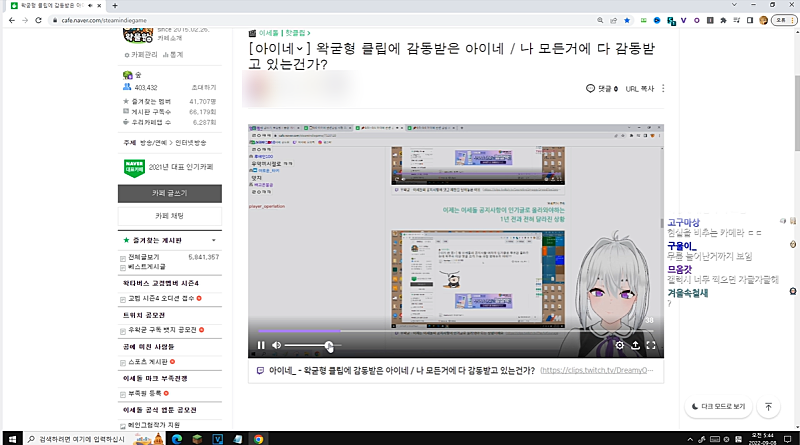Open video player settings gear
The image size is (800, 445).
[619, 345]
